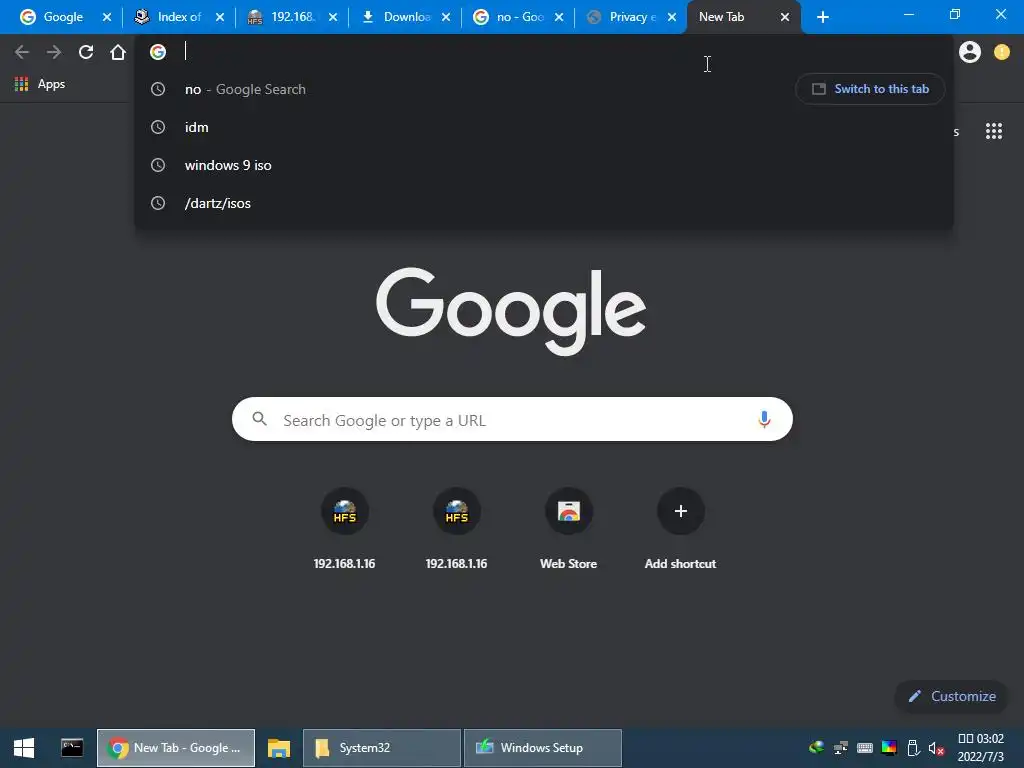This screenshot has height=768, width=1024.
Task: Open Windows Setup from taskbar
Action: tap(543, 748)
